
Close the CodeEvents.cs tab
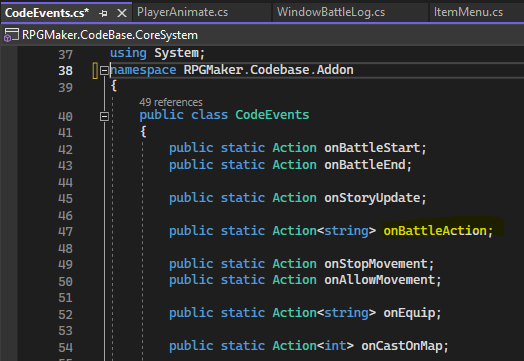click(122, 13)
